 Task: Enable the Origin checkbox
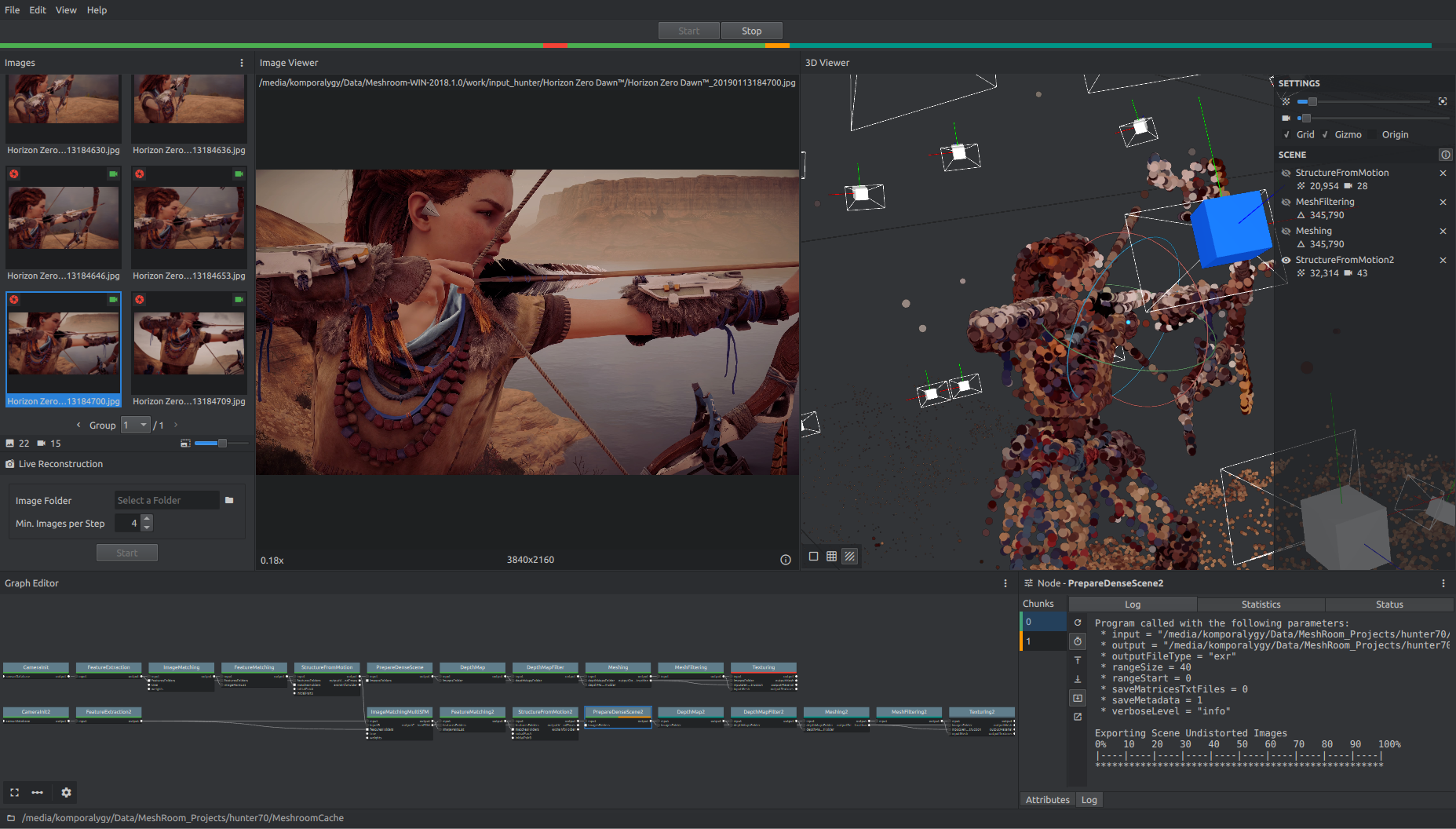[x=1374, y=135]
